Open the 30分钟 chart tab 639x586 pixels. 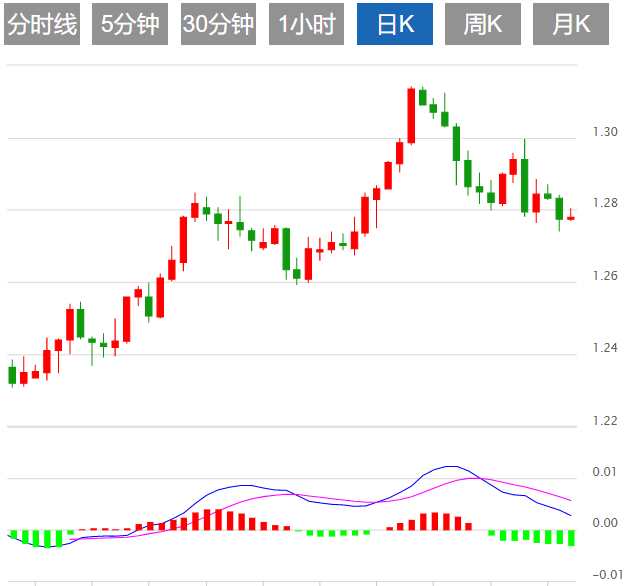[218, 25]
